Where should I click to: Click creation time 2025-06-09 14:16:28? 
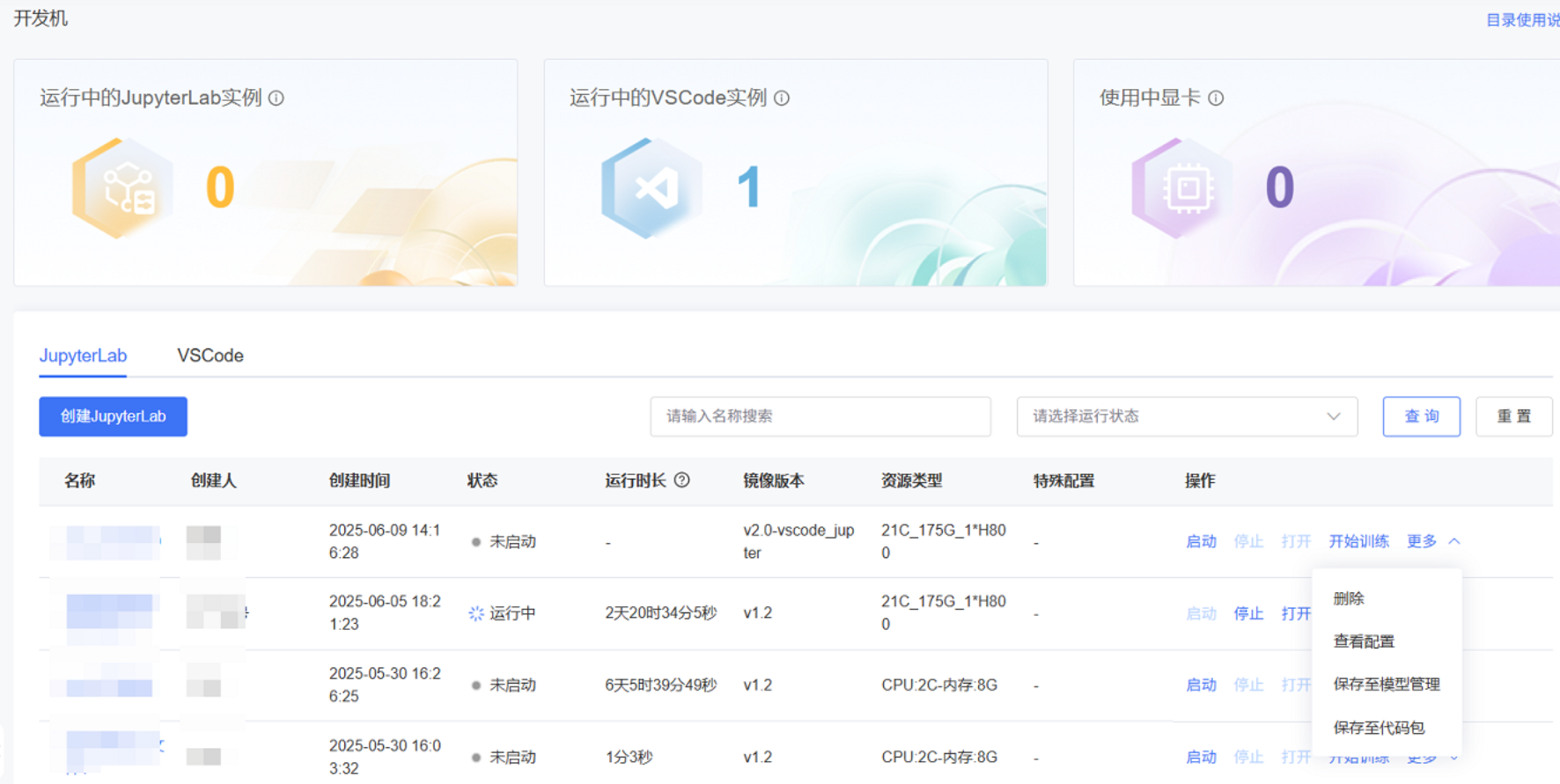tap(385, 541)
